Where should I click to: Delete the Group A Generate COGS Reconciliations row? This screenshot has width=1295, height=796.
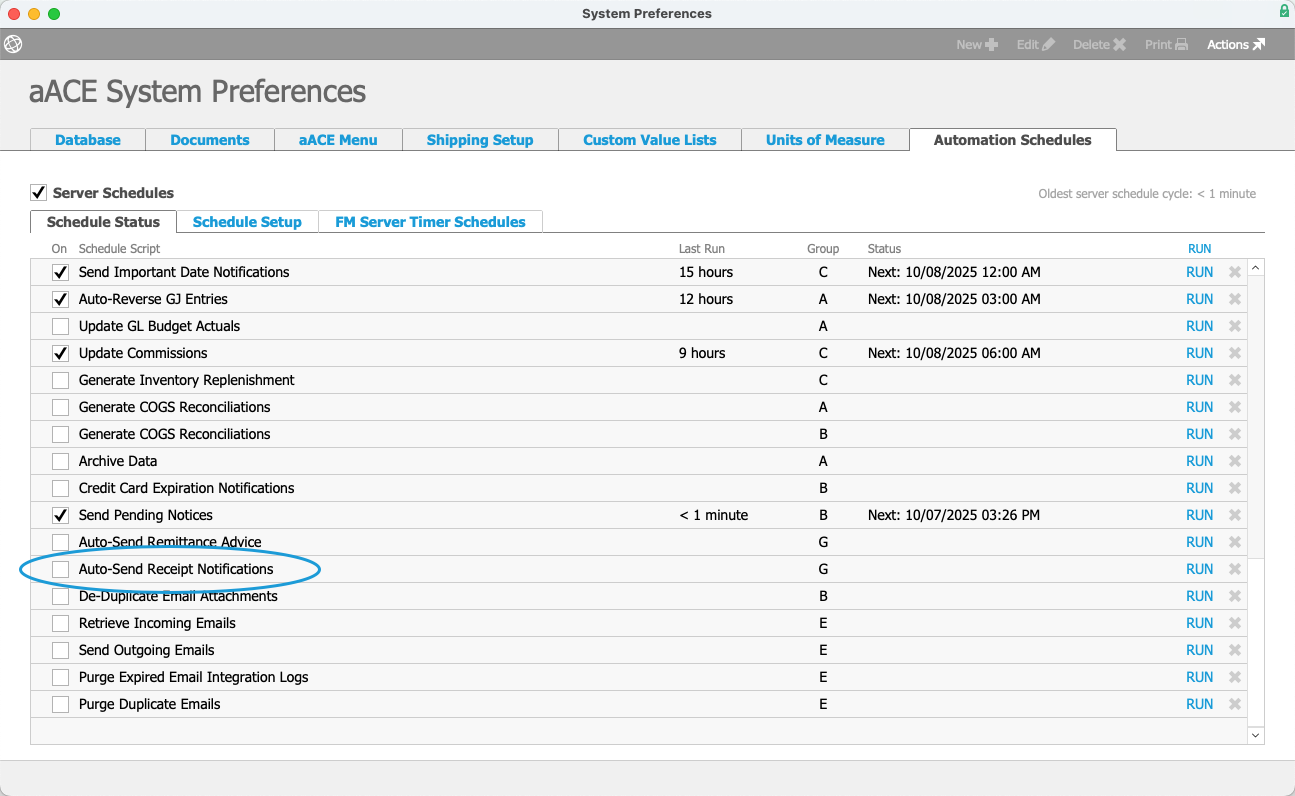(1235, 407)
